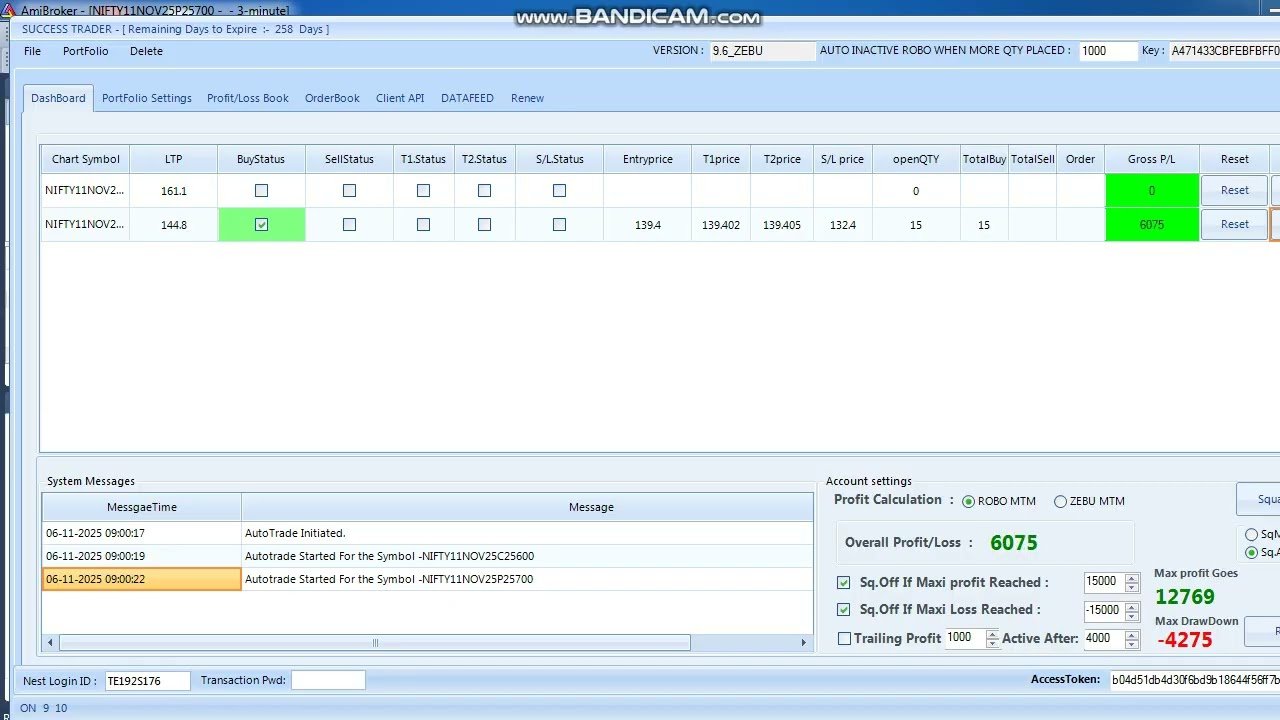Open the PortFolio menu

pos(85,51)
